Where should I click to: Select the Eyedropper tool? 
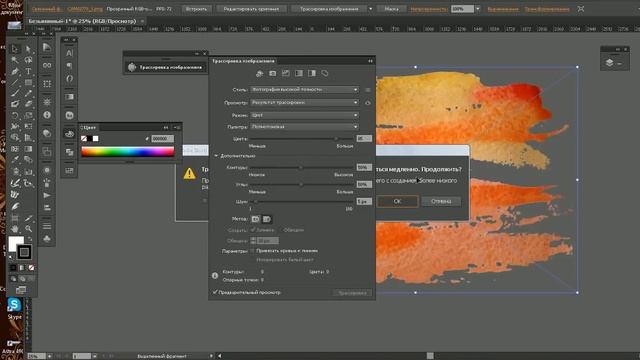pos(15,160)
